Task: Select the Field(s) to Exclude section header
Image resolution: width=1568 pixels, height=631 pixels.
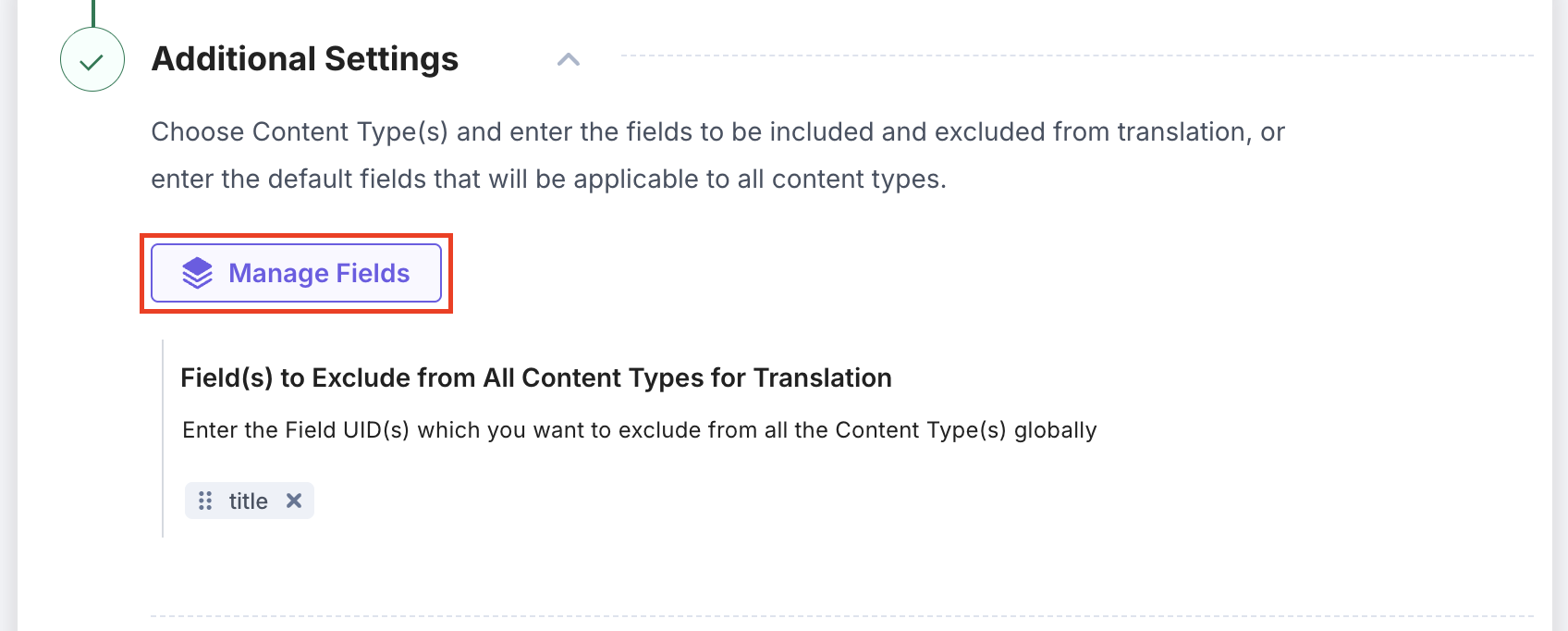Action: click(x=534, y=377)
